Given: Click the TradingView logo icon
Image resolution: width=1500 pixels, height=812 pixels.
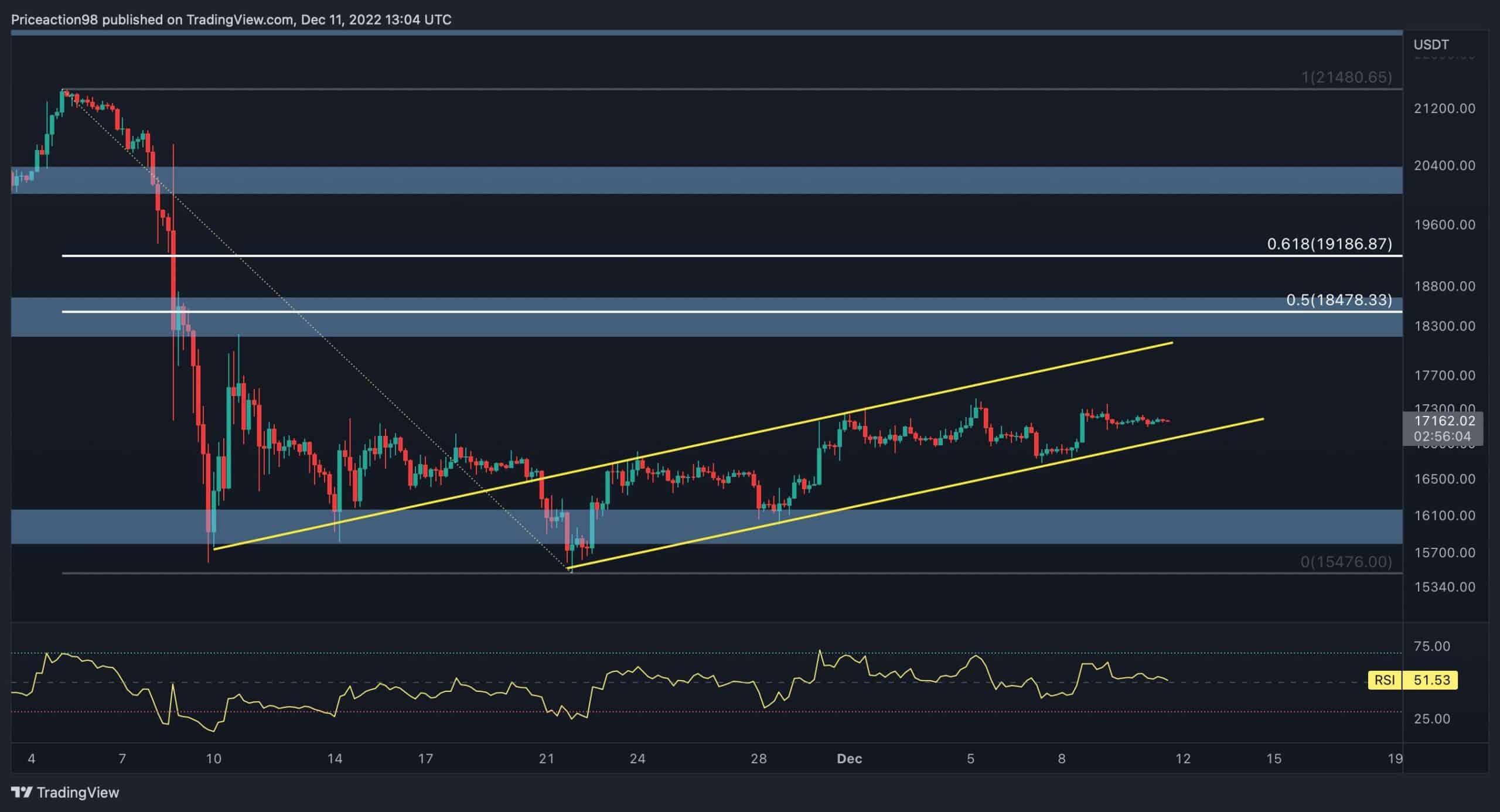Looking at the screenshot, I should tap(22, 793).
